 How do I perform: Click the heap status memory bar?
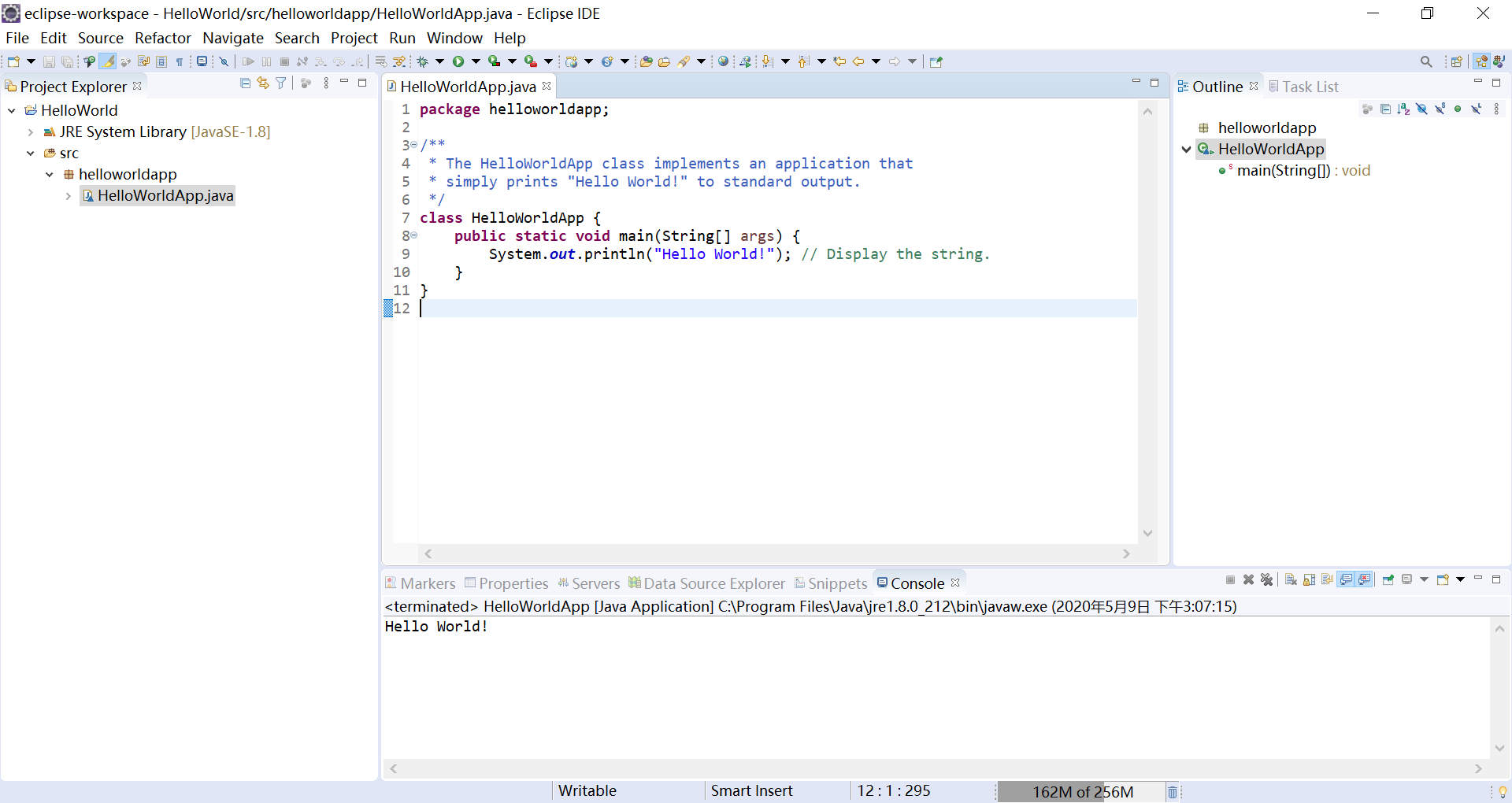point(1081,791)
